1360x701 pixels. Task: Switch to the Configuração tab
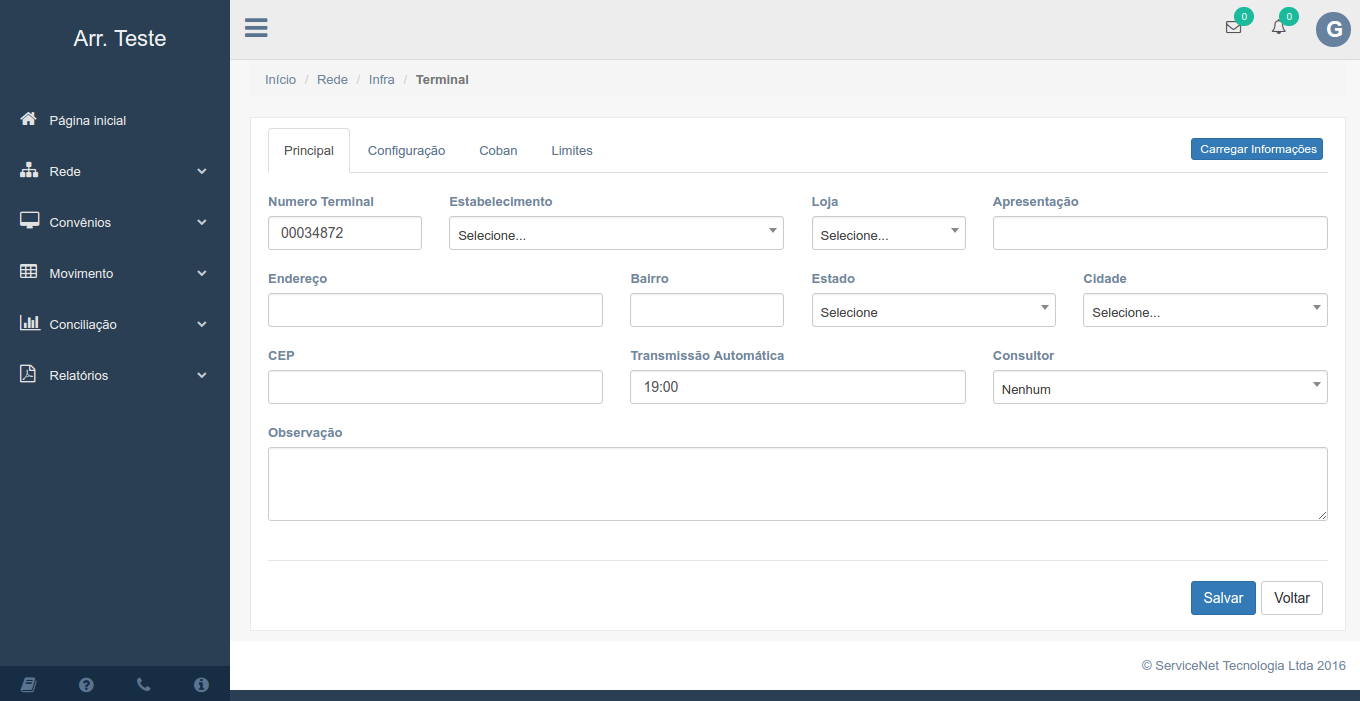[x=406, y=151]
